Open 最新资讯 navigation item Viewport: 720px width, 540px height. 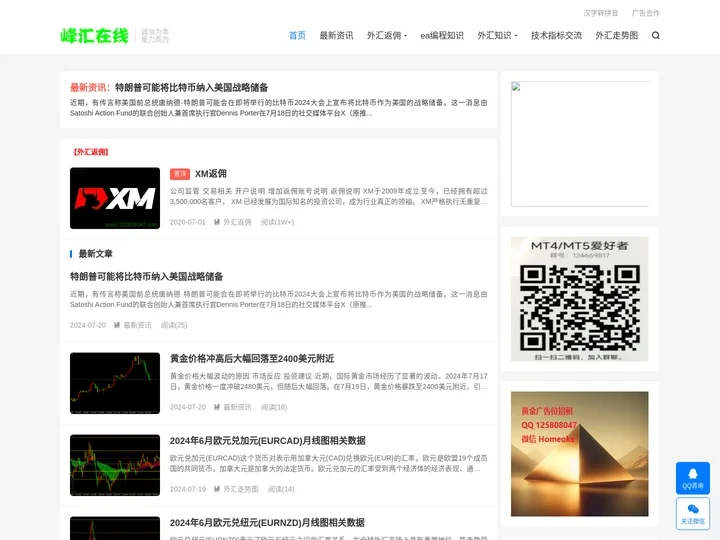click(336, 35)
